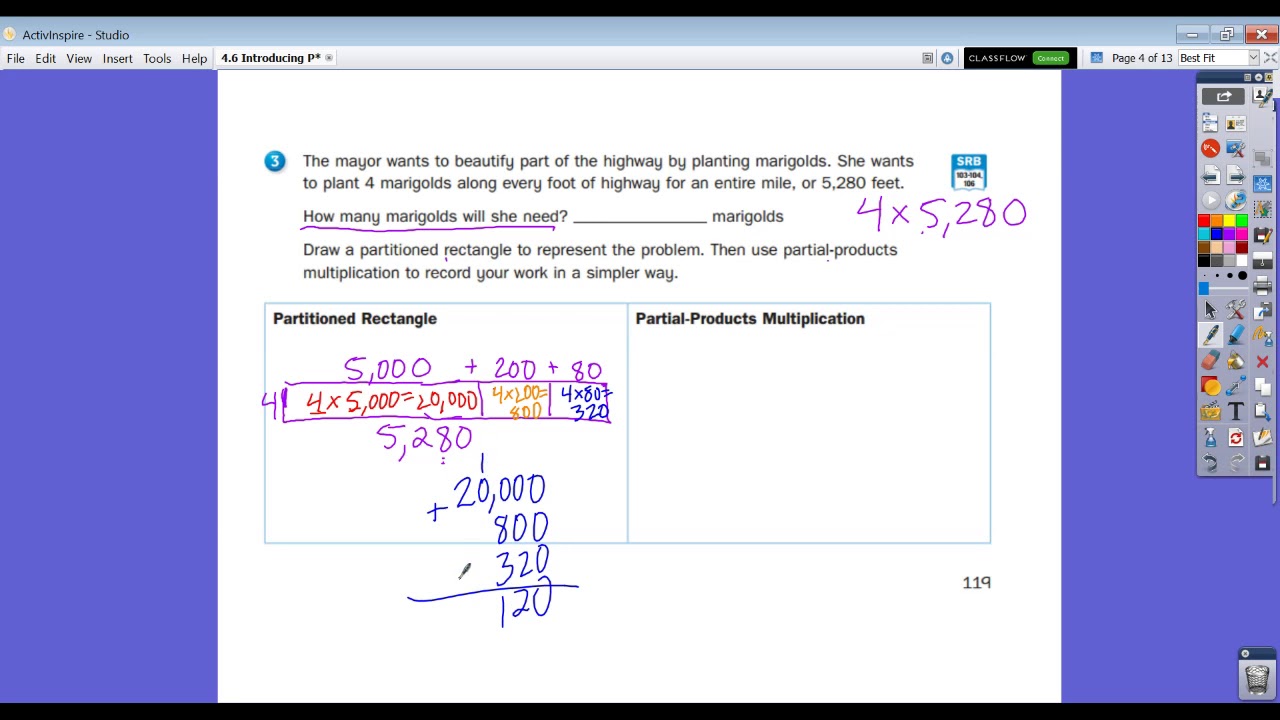Click the Reset Page icon
This screenshot has height=720, width=1280.
(x=1236, y=438)
